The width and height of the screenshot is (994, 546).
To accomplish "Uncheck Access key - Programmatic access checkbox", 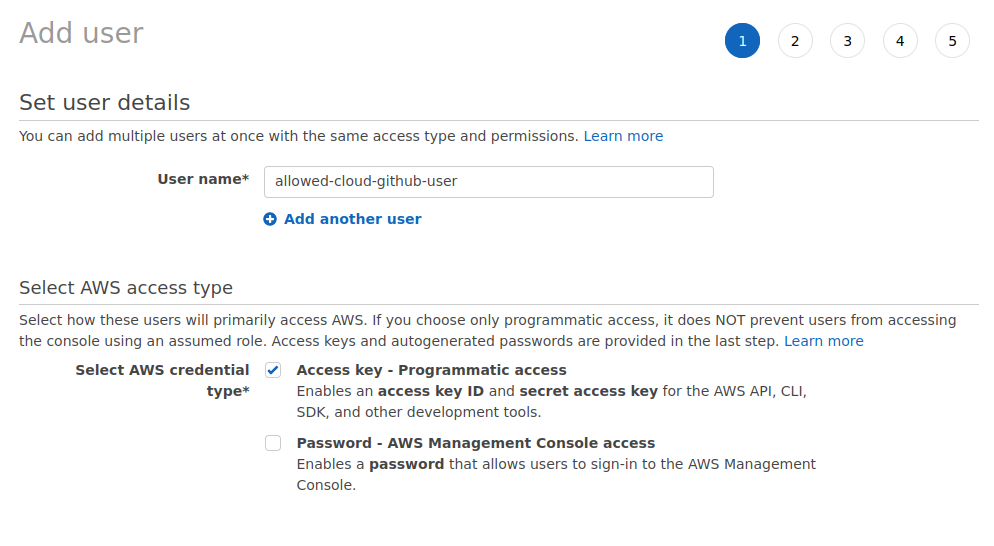I will point(273,370).
